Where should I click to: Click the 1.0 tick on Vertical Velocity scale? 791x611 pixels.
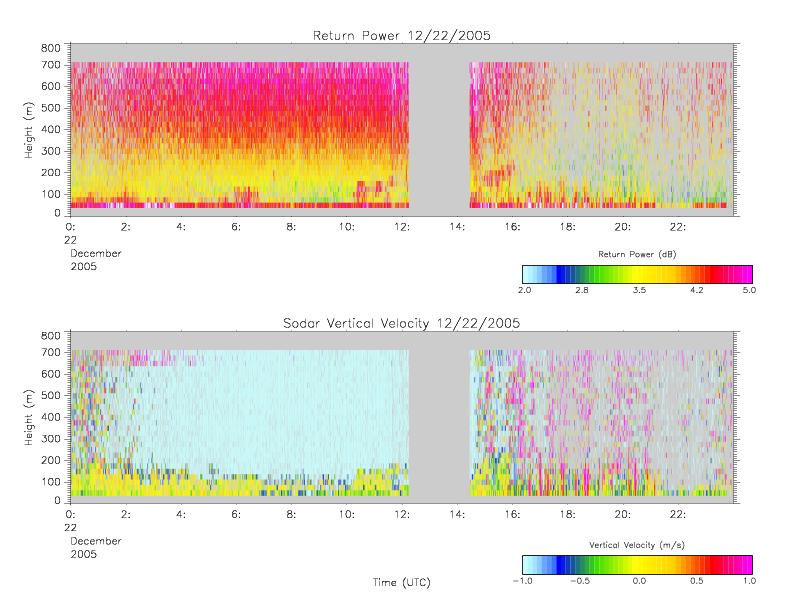coord(749,581)
